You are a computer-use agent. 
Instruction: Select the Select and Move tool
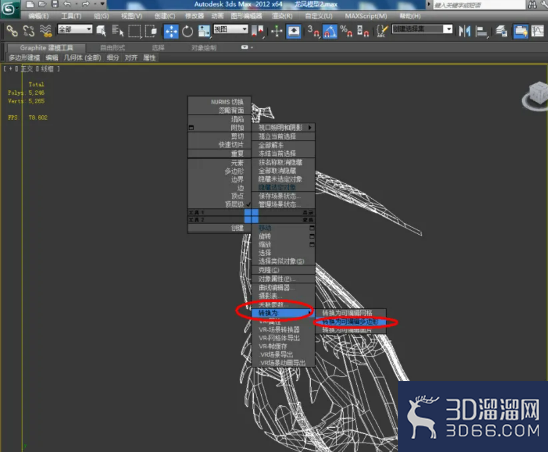(x=171, y=31)
